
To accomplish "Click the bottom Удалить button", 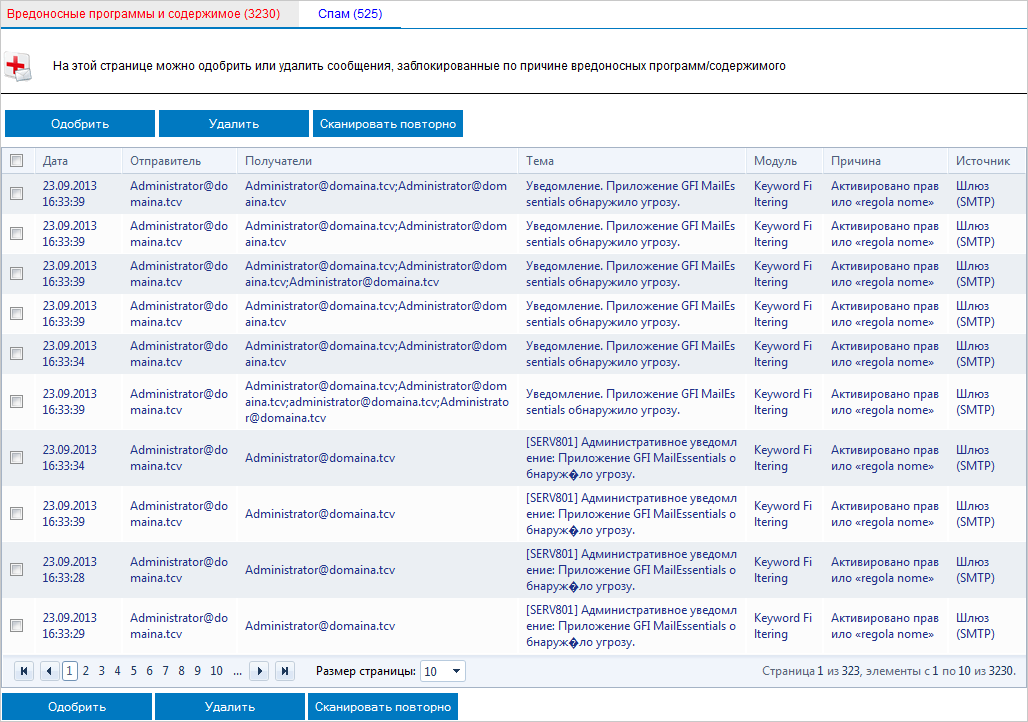I will (x=230, y=707).
